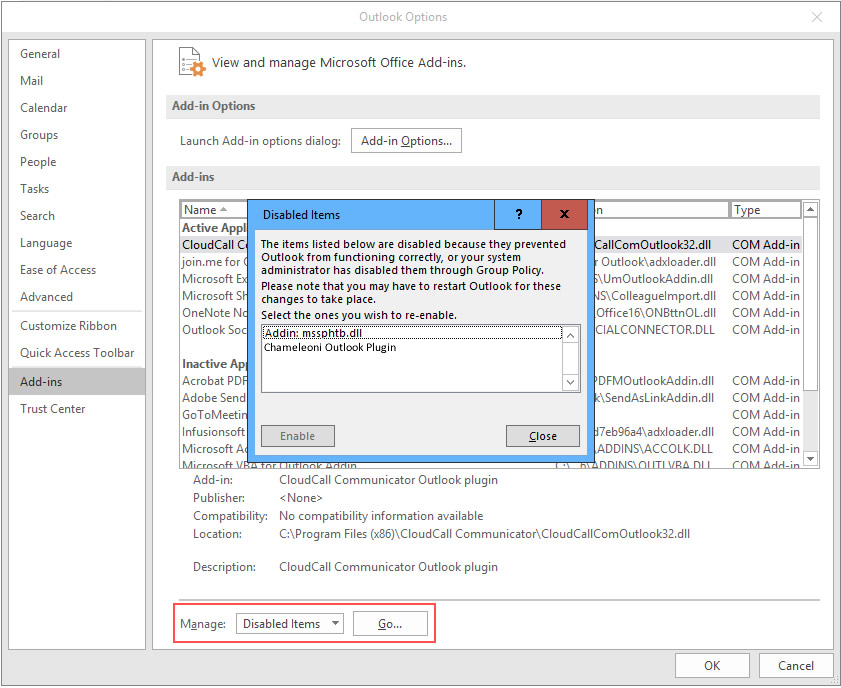Click the Add-in Options button
The width and height of the screenshot is (841, 688).
click(406, 140)
